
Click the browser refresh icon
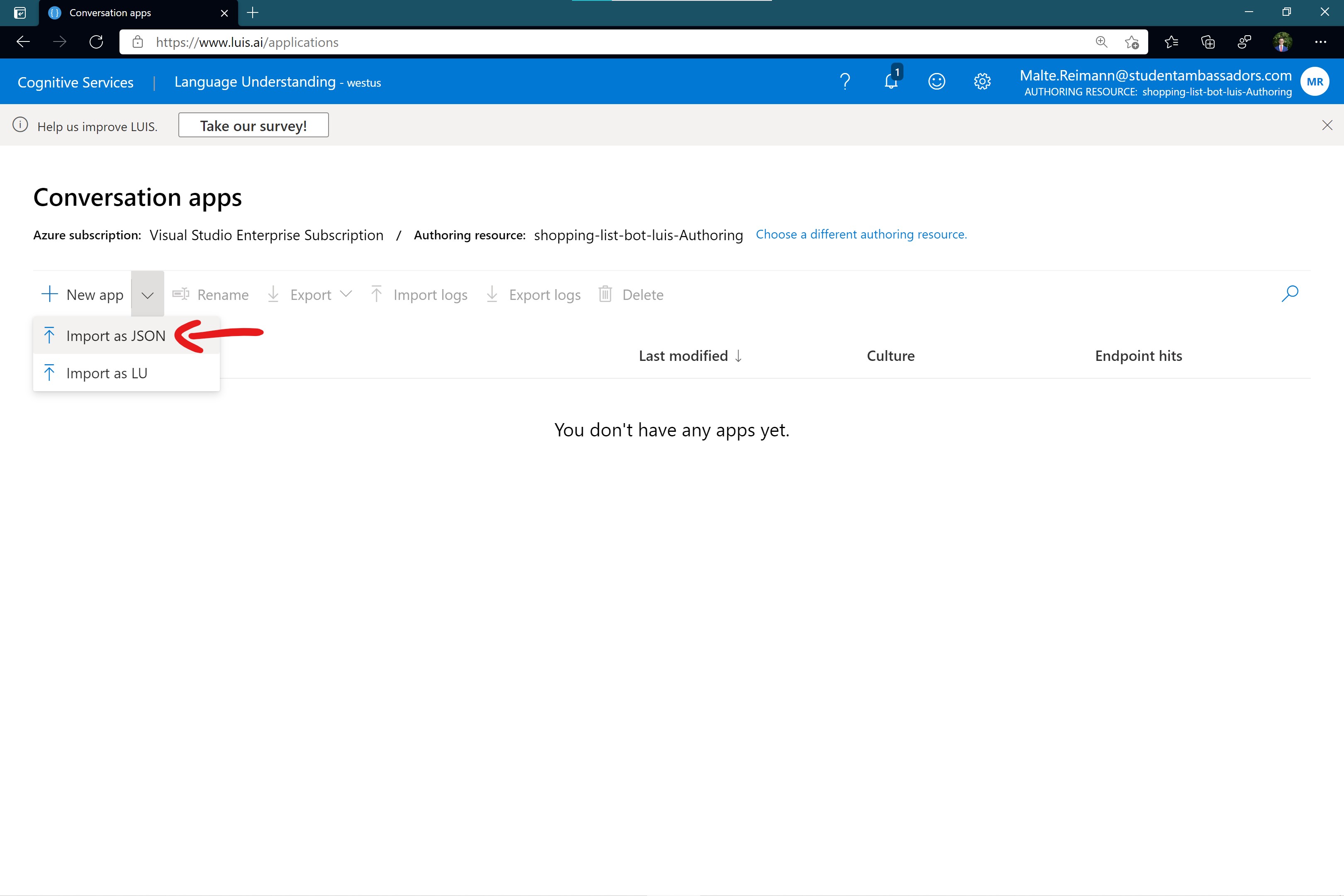point(96,42)
